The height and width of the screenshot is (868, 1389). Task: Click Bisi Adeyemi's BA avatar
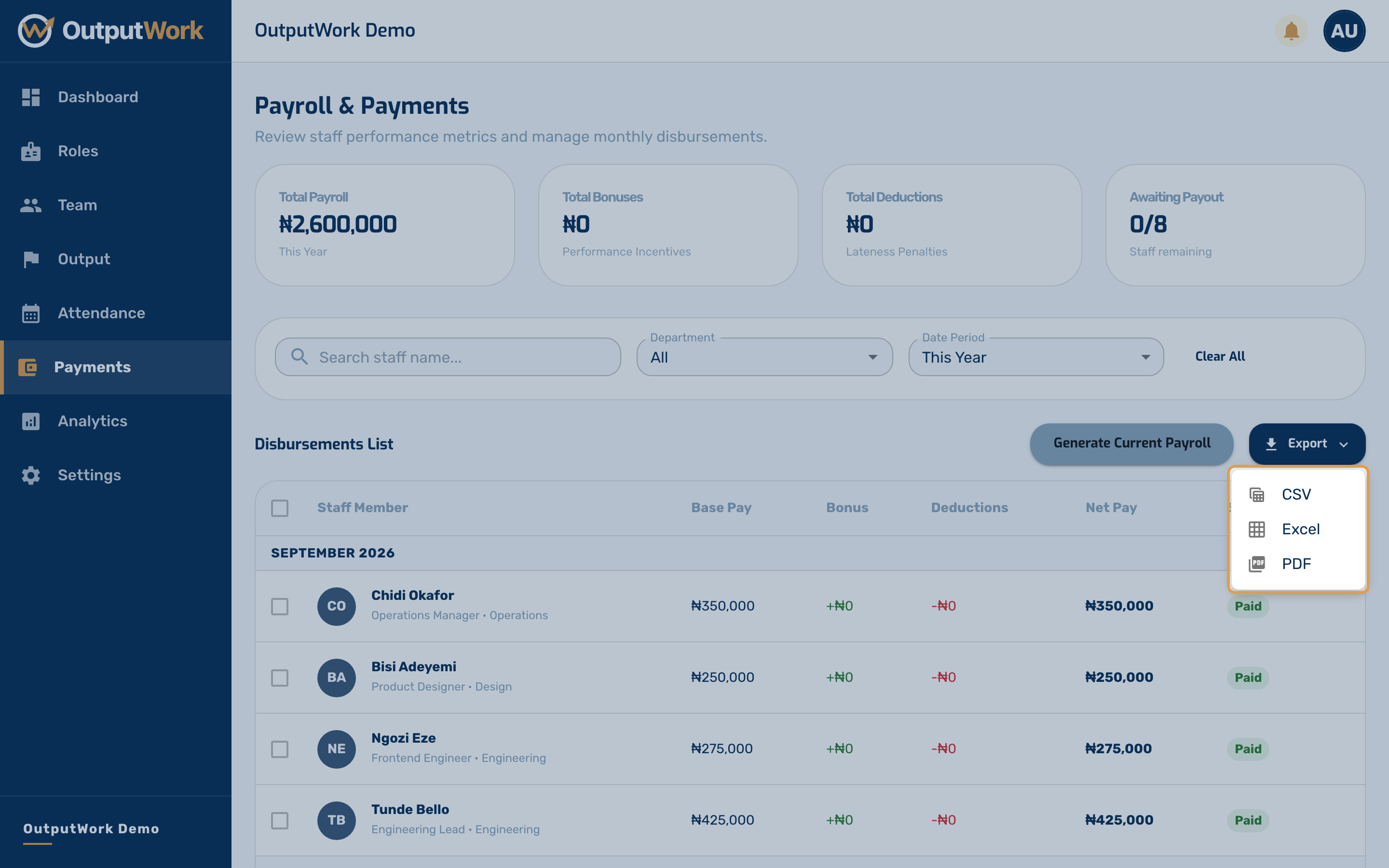(336, 678)
